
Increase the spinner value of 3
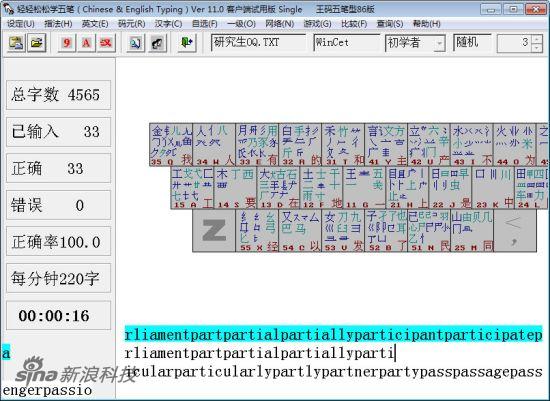click(537, 39)
